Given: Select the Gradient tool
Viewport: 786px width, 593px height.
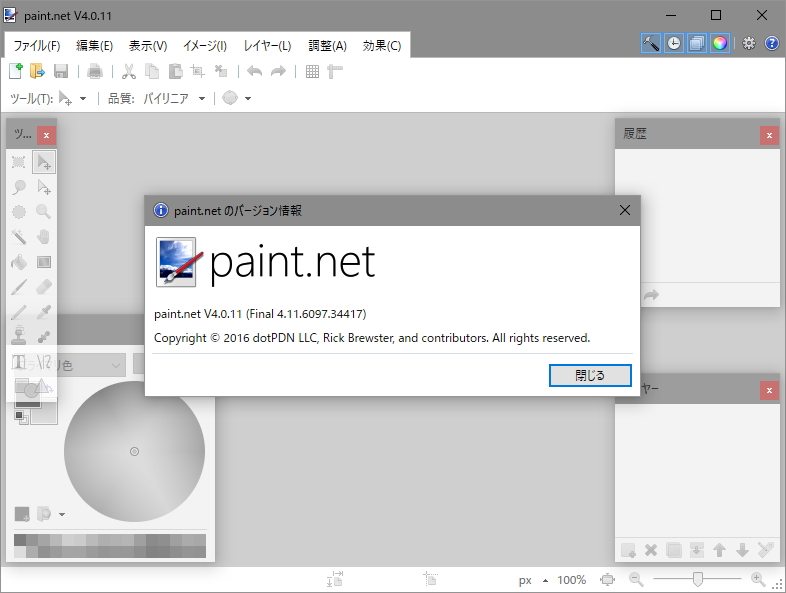Looking at the screenshot, I should point(44,262).
